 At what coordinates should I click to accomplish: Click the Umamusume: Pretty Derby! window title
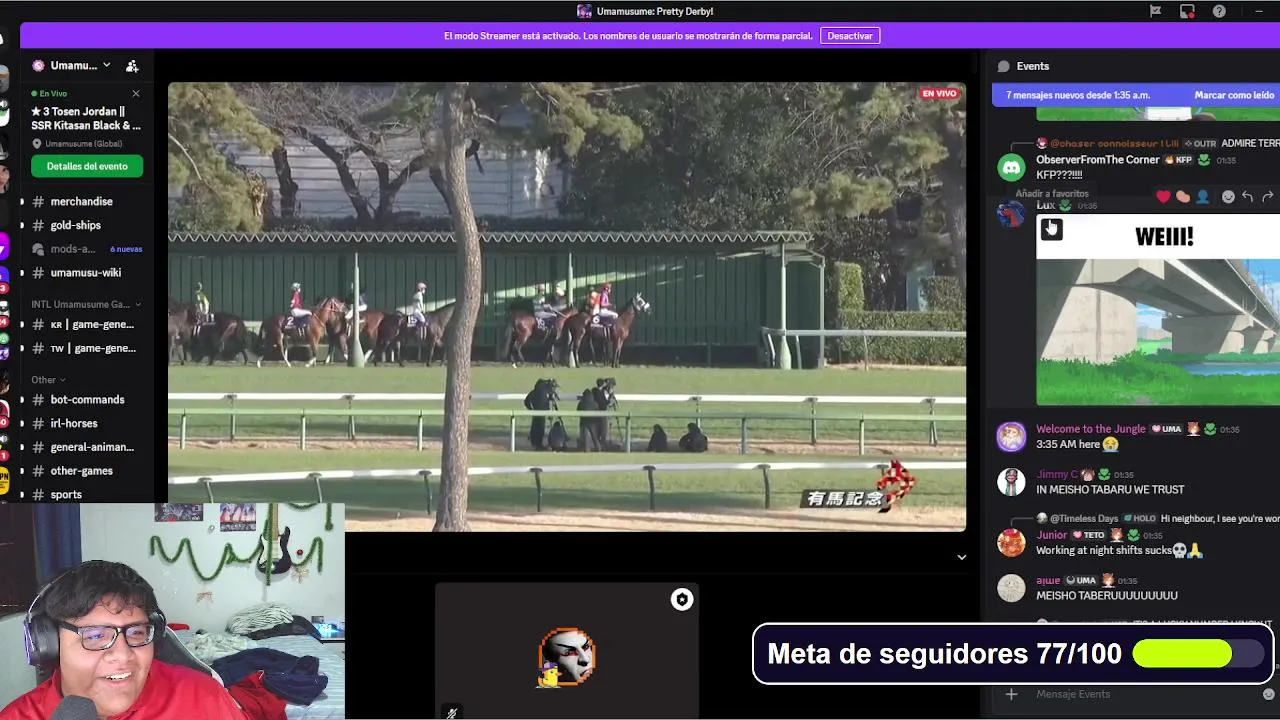655,12
